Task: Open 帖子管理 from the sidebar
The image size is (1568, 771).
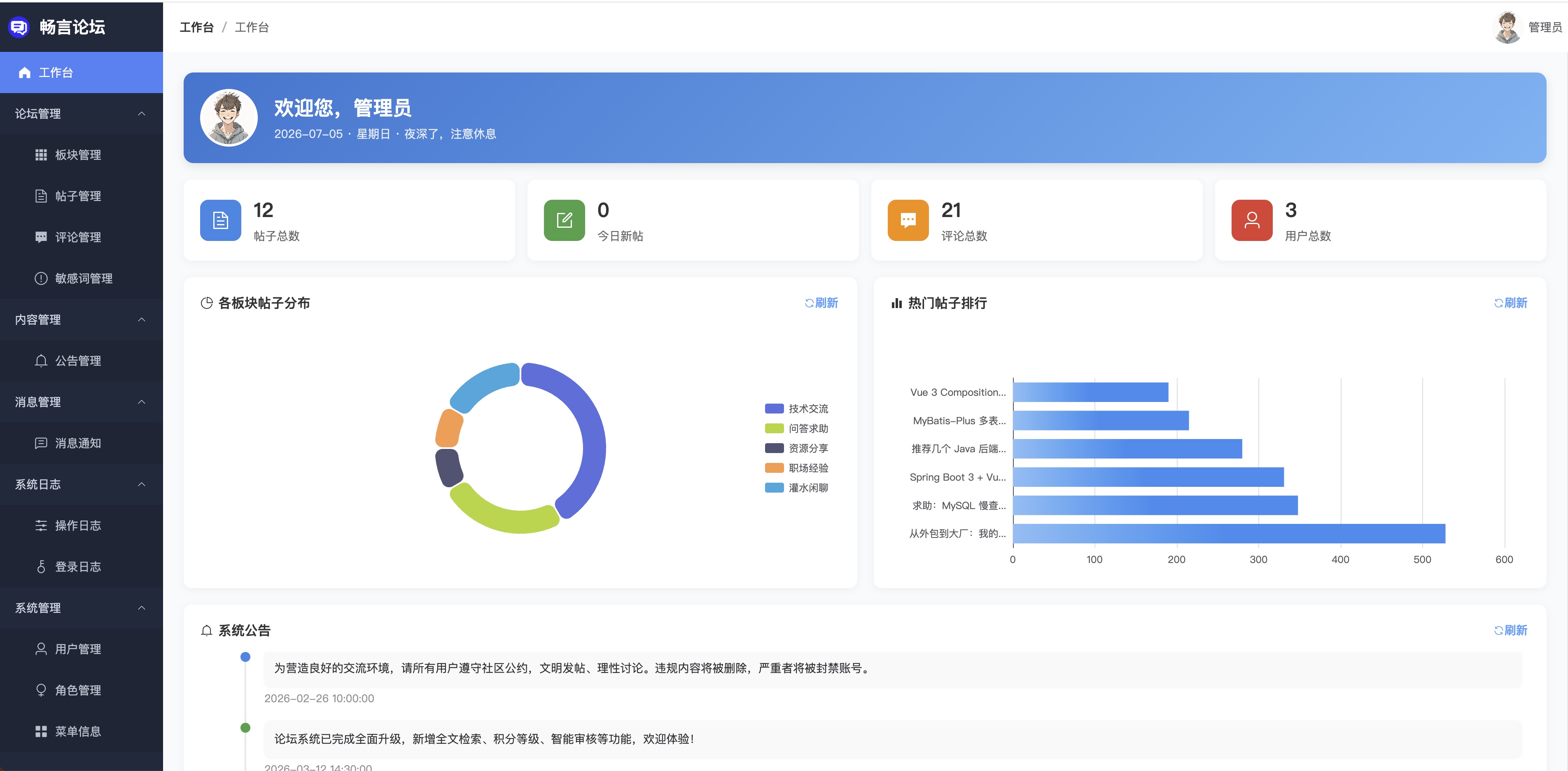Action: [82, 196]
